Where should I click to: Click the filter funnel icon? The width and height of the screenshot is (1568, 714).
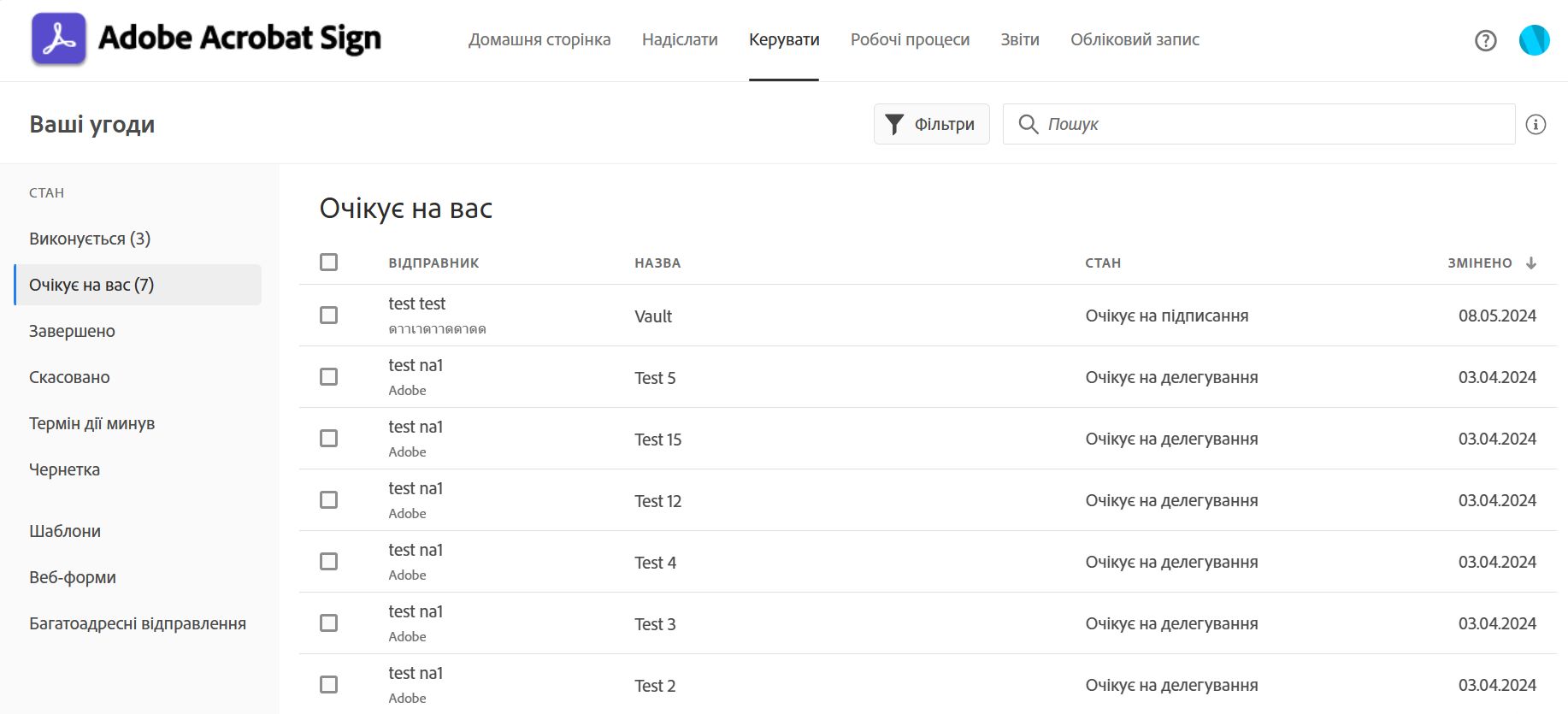pos(894,125)
